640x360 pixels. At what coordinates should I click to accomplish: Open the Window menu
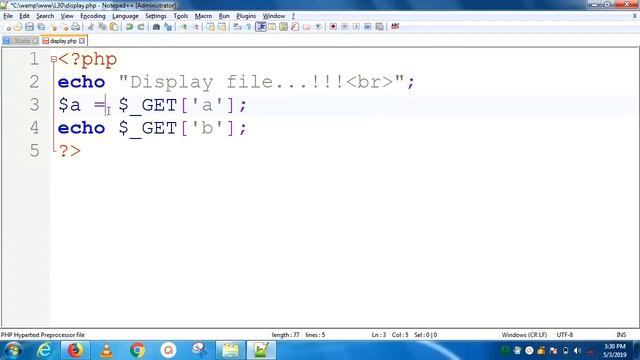pos(274,16)
